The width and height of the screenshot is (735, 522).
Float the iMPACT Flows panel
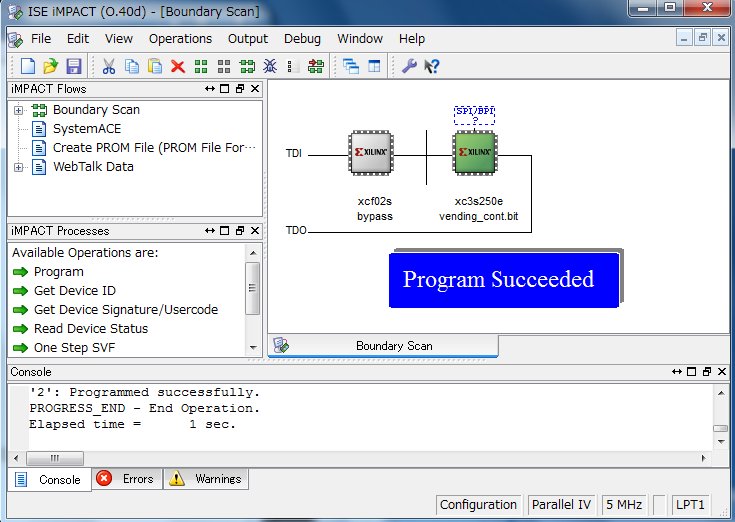(240, 89)
